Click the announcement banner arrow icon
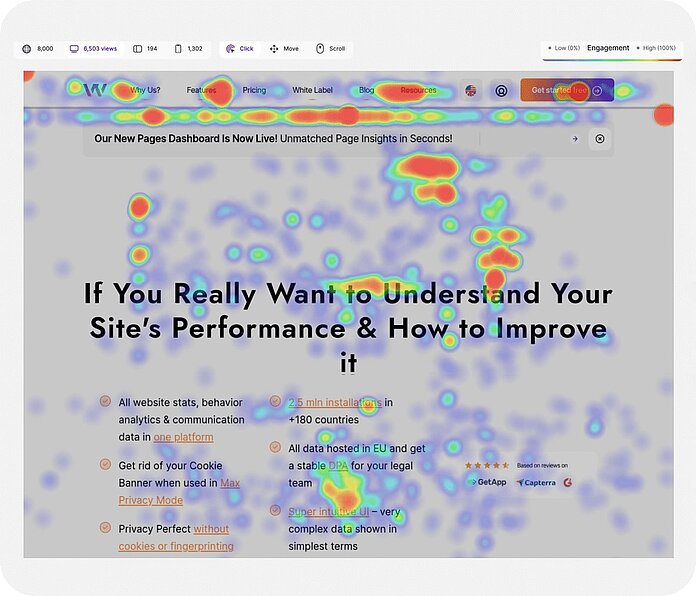Viewport: 696px width, 596px height. (574, 139)
